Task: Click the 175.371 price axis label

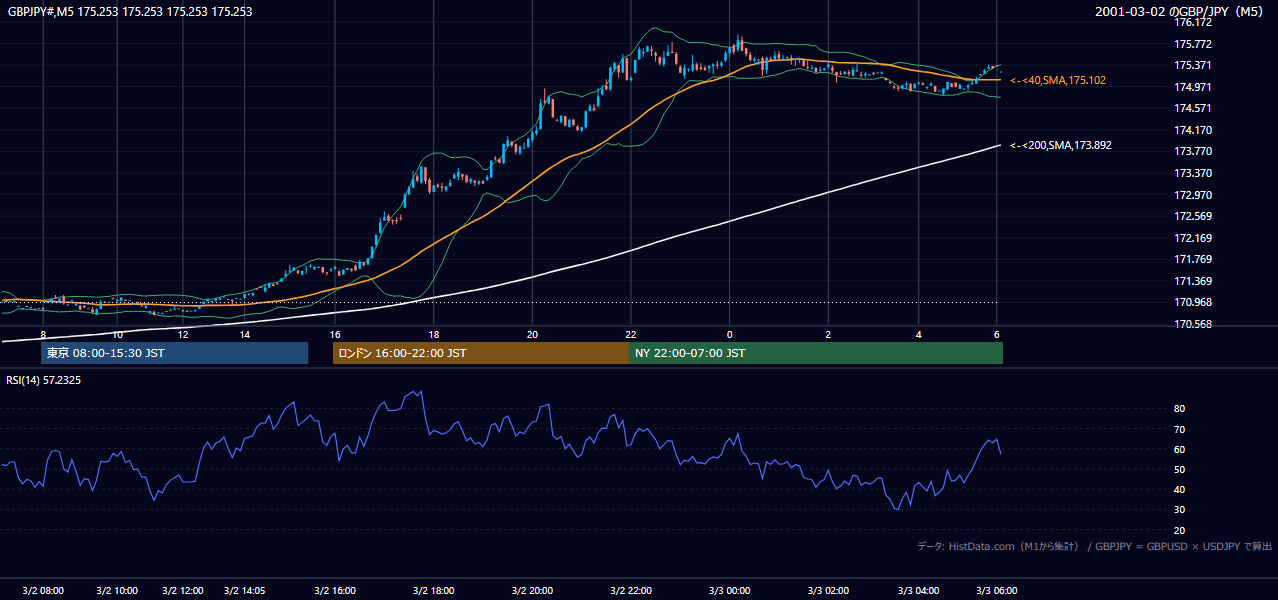Action: (x=1192, y=65)
